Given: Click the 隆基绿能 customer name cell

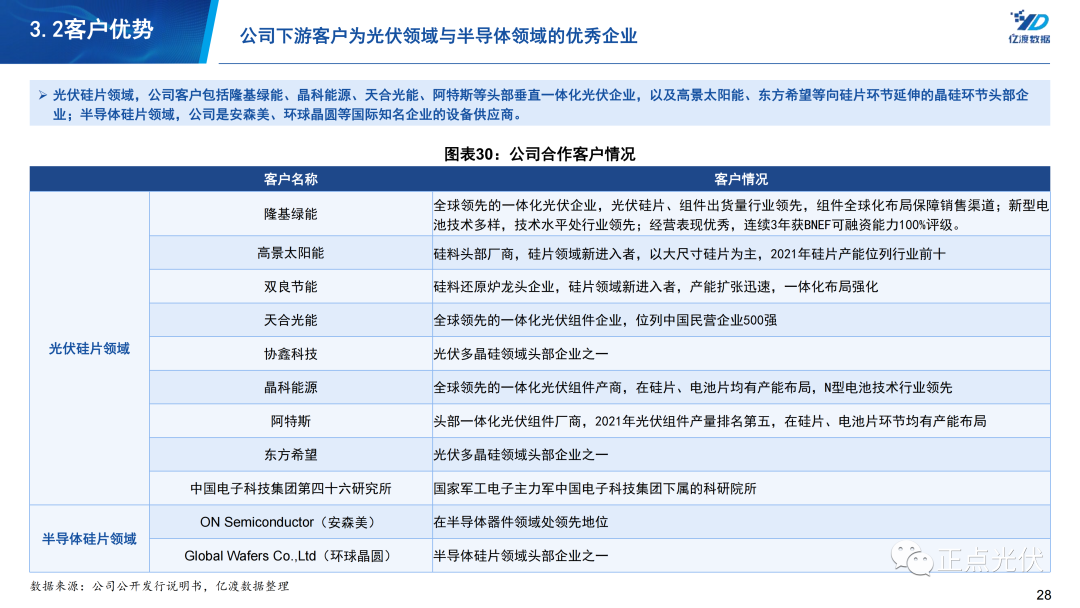Looking at the screenshot, I should 291,214.
